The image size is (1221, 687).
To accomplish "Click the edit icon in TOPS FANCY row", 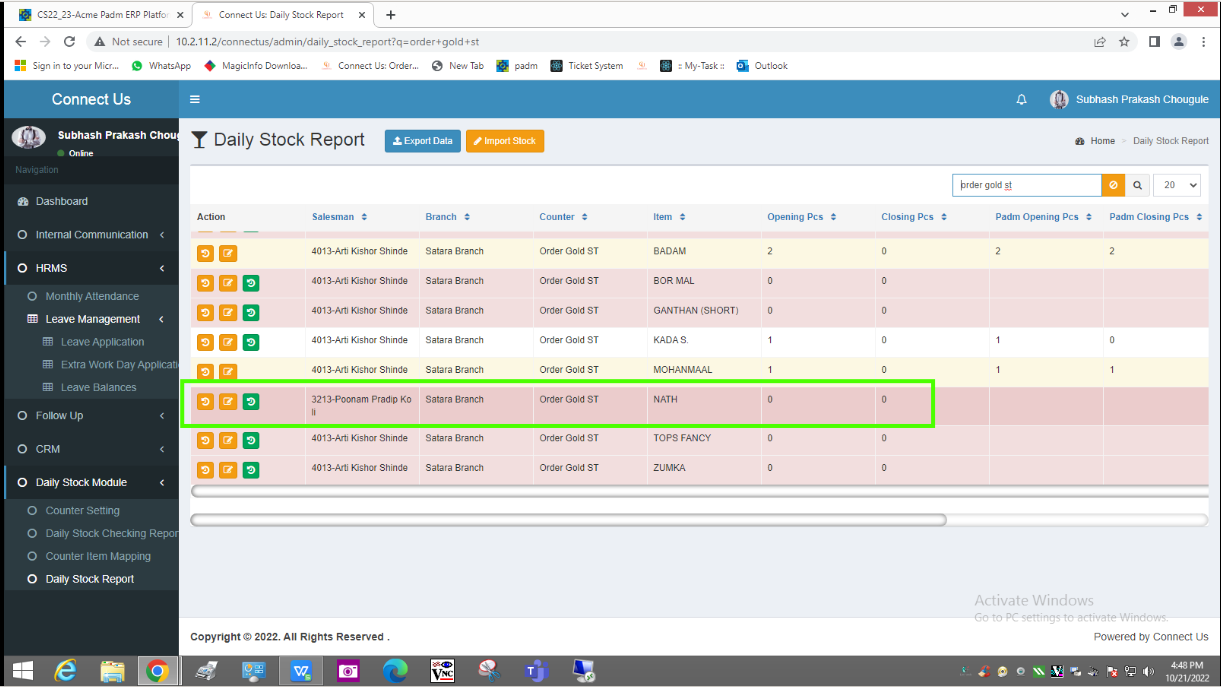I will click(x=228, y=441).
